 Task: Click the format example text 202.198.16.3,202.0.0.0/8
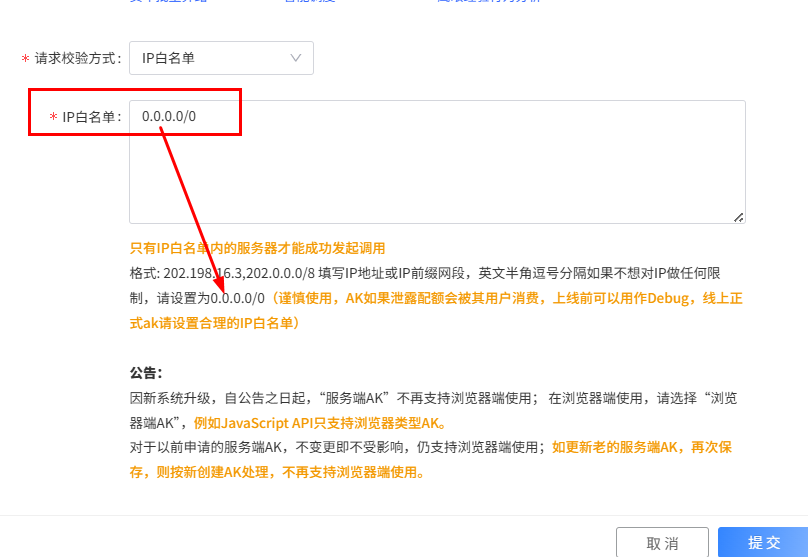239,273
